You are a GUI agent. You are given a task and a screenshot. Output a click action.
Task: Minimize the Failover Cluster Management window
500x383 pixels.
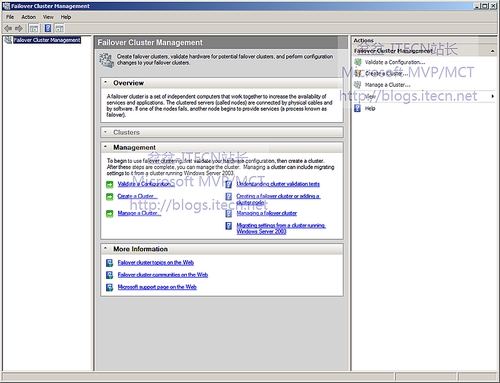pos(477,6)
